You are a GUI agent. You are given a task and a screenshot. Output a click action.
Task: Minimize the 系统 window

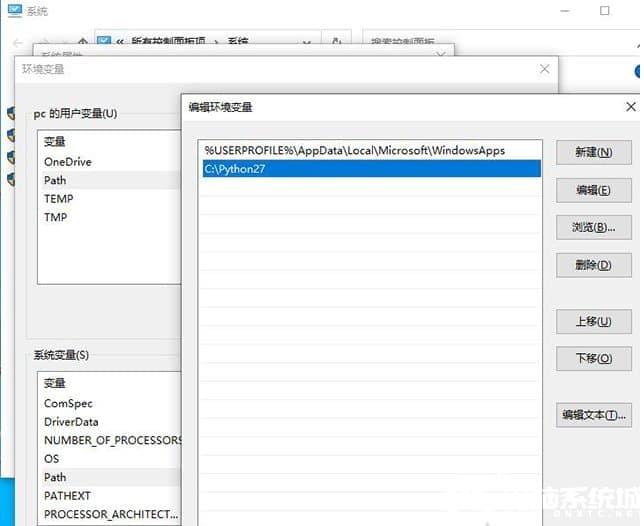point(565,11)
